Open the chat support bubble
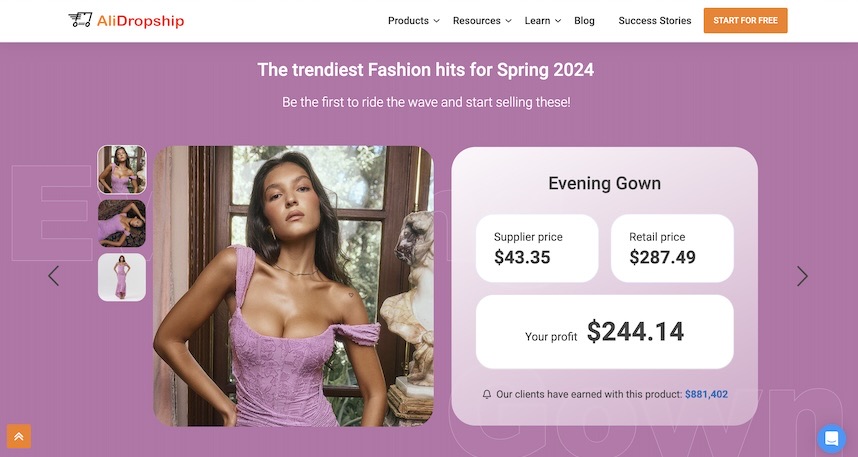858x457 pixels. [831, 438]
